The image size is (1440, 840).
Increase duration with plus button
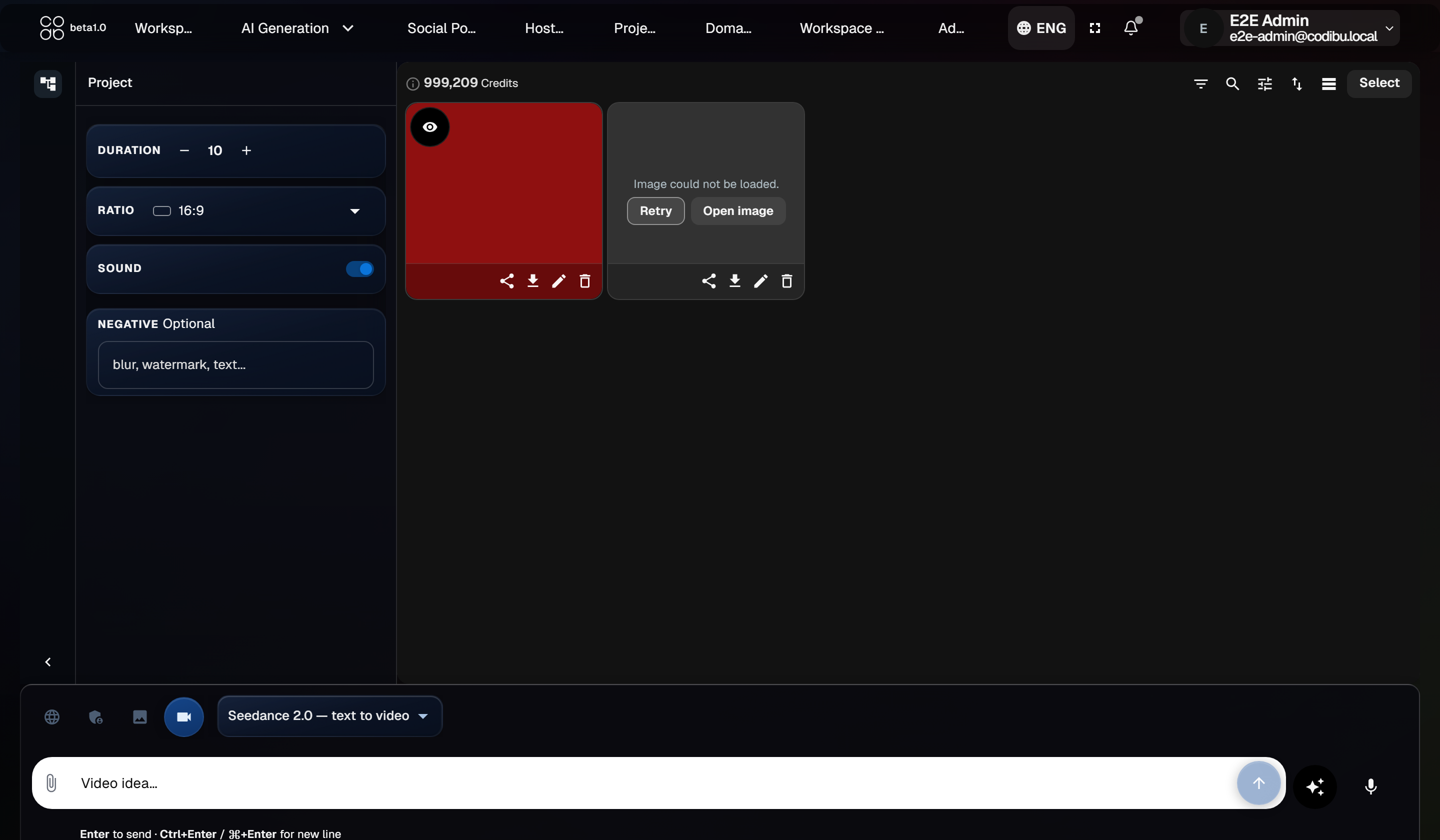click(246, 150)
